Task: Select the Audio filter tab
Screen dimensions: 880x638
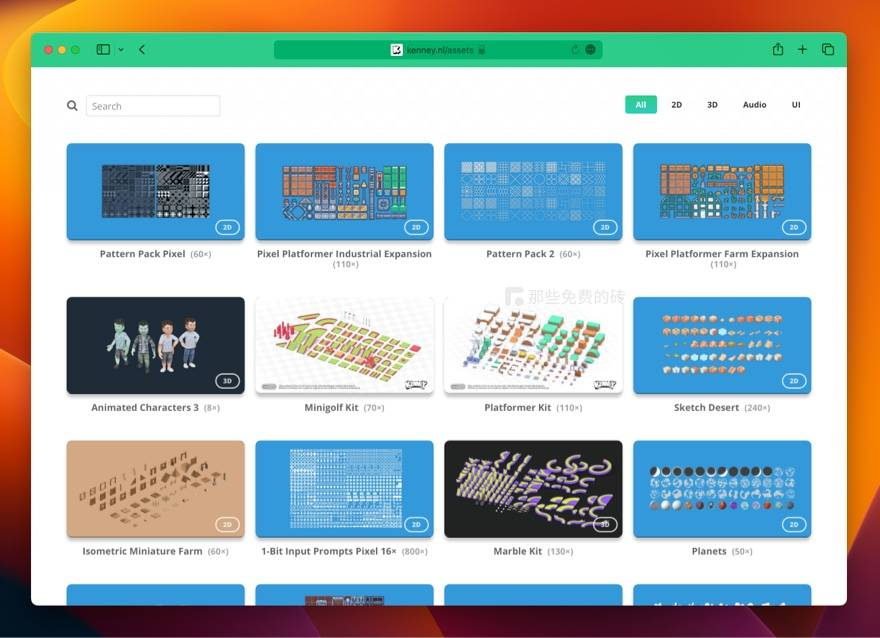Action: [x=754, y=104]
